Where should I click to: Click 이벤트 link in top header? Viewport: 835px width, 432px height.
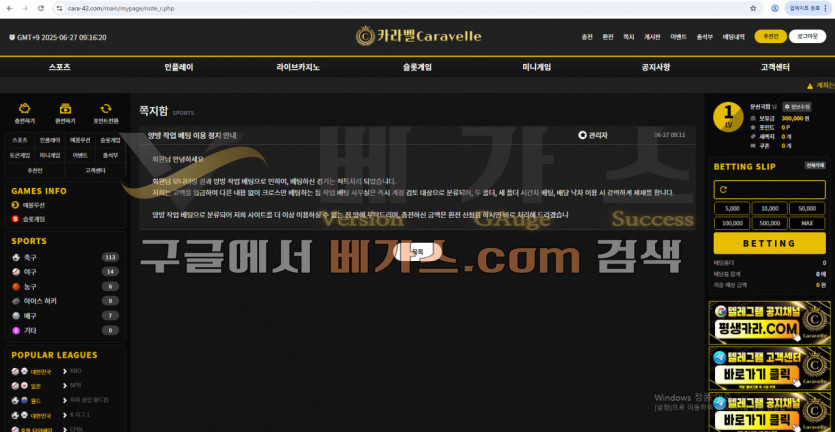point(678,37)
